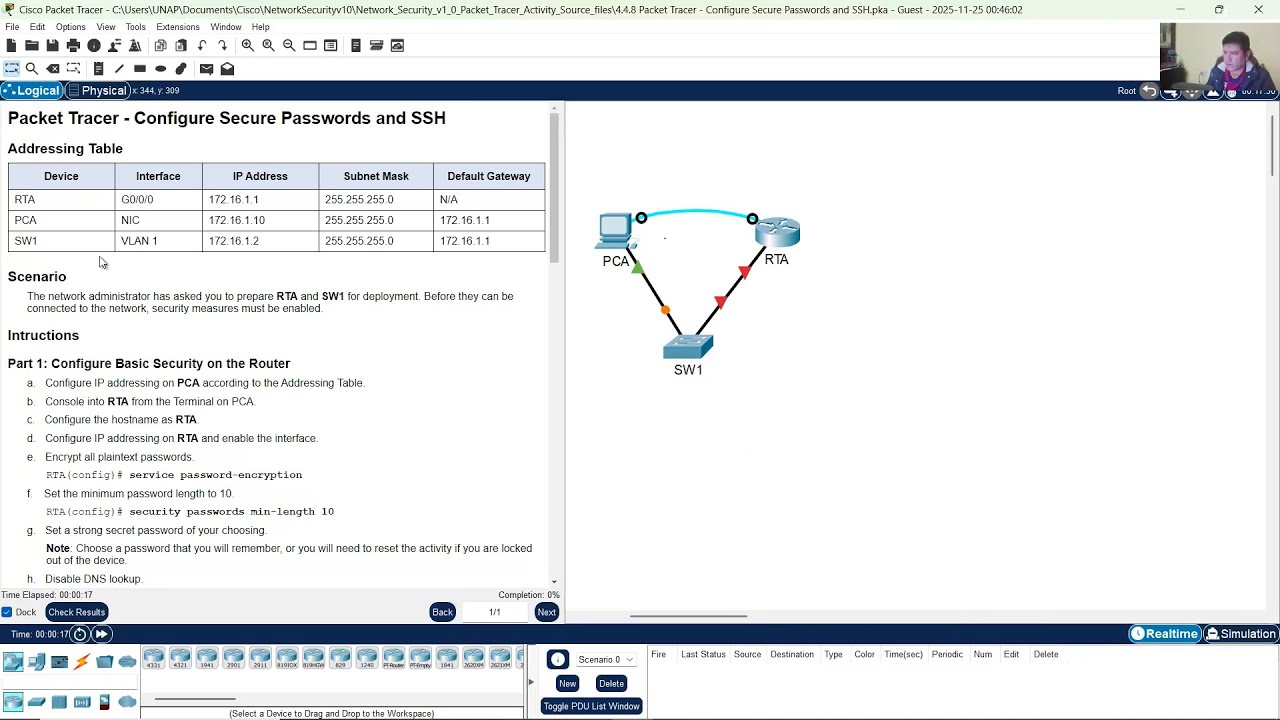The image size is (1280, 720).
Task: Switch to the Physical workspace tab
Action: [x=98, y=90]
